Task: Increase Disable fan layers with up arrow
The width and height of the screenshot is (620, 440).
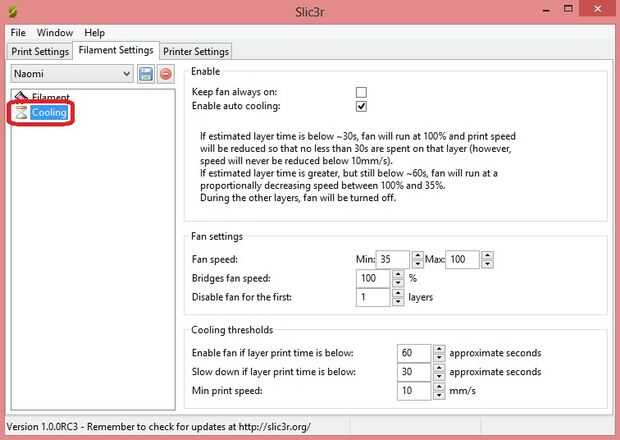Action: tap(398, 293)
